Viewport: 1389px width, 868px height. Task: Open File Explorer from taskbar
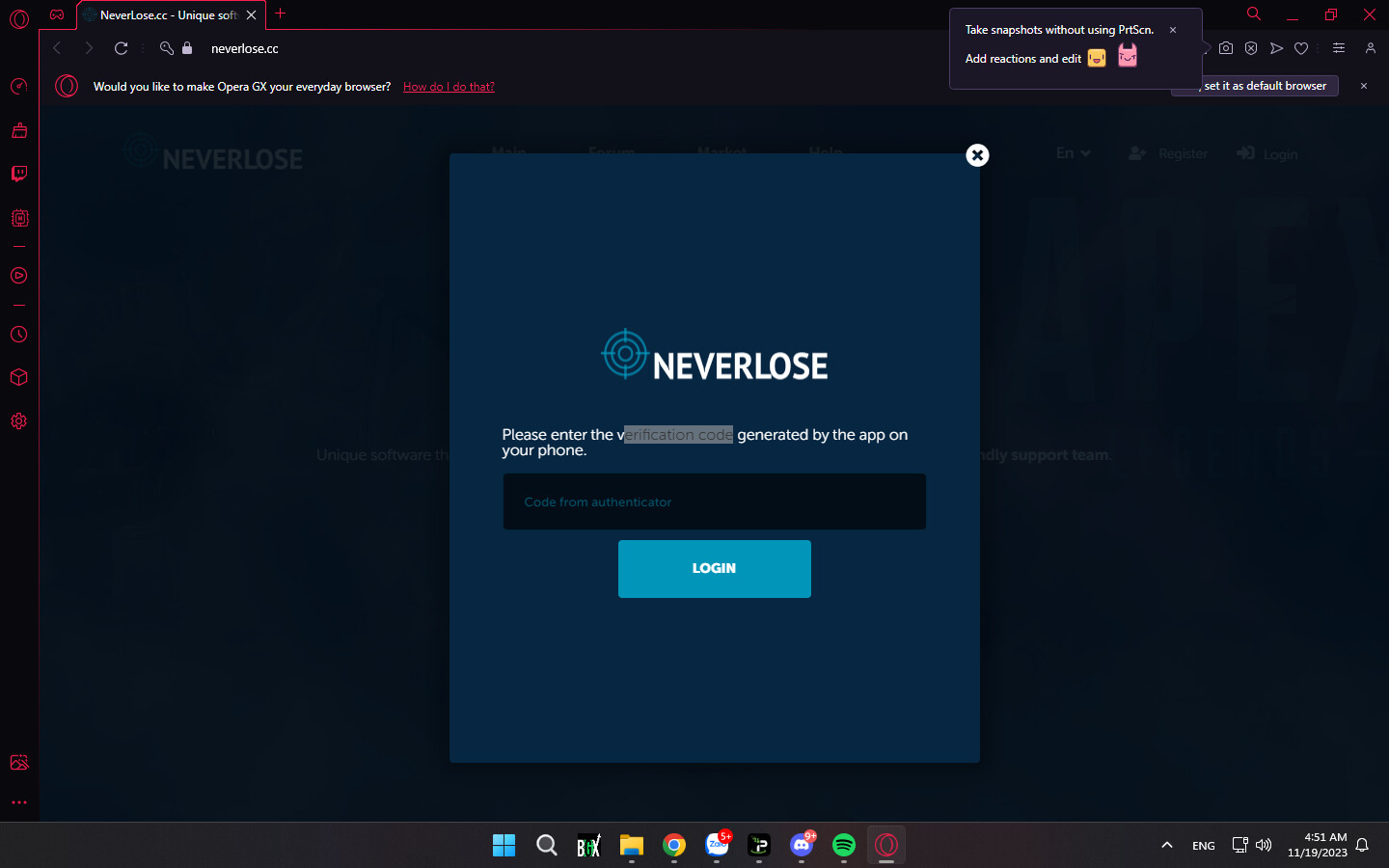[632, 846]
